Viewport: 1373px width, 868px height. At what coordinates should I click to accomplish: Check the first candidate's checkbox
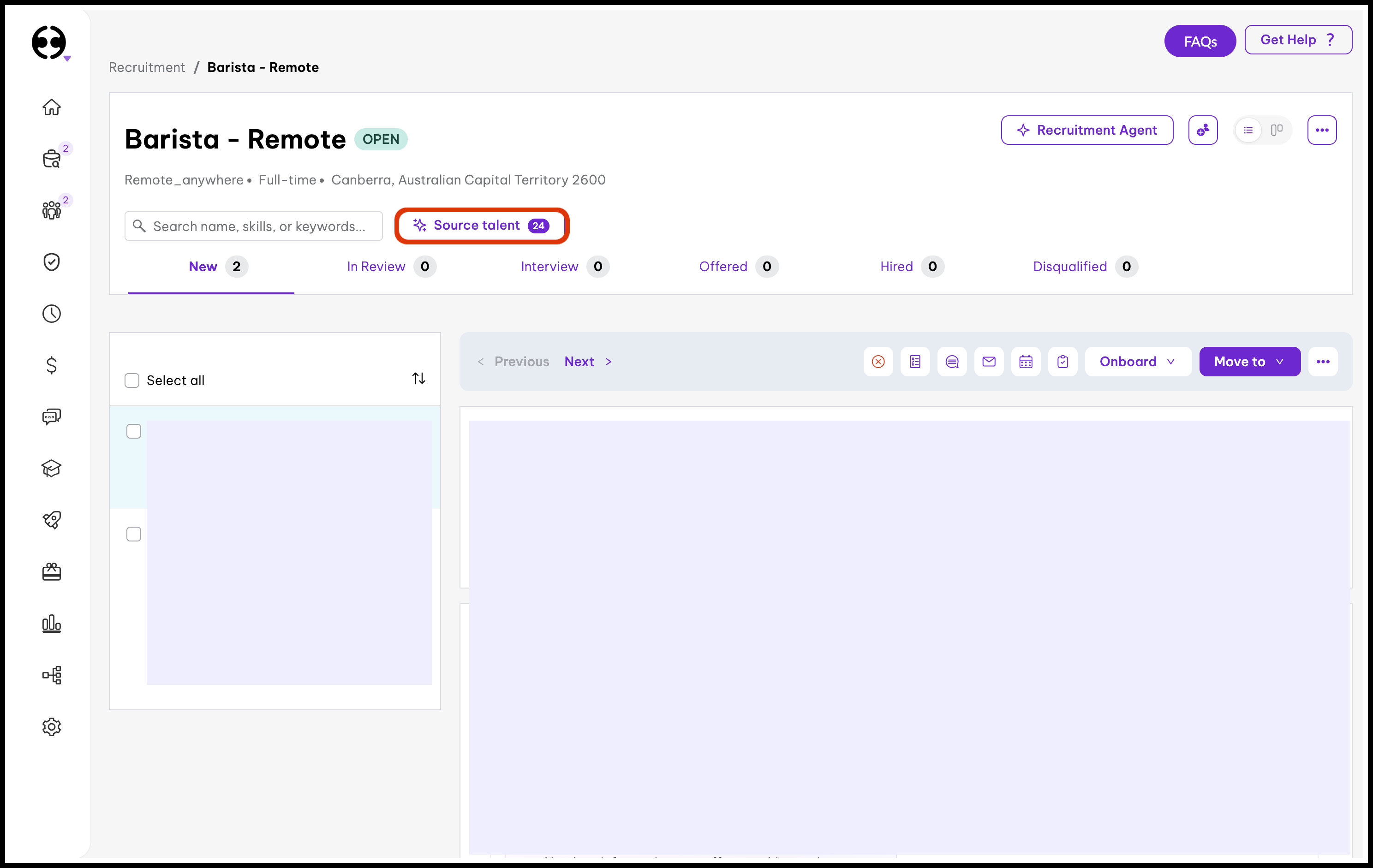point(133,431)
